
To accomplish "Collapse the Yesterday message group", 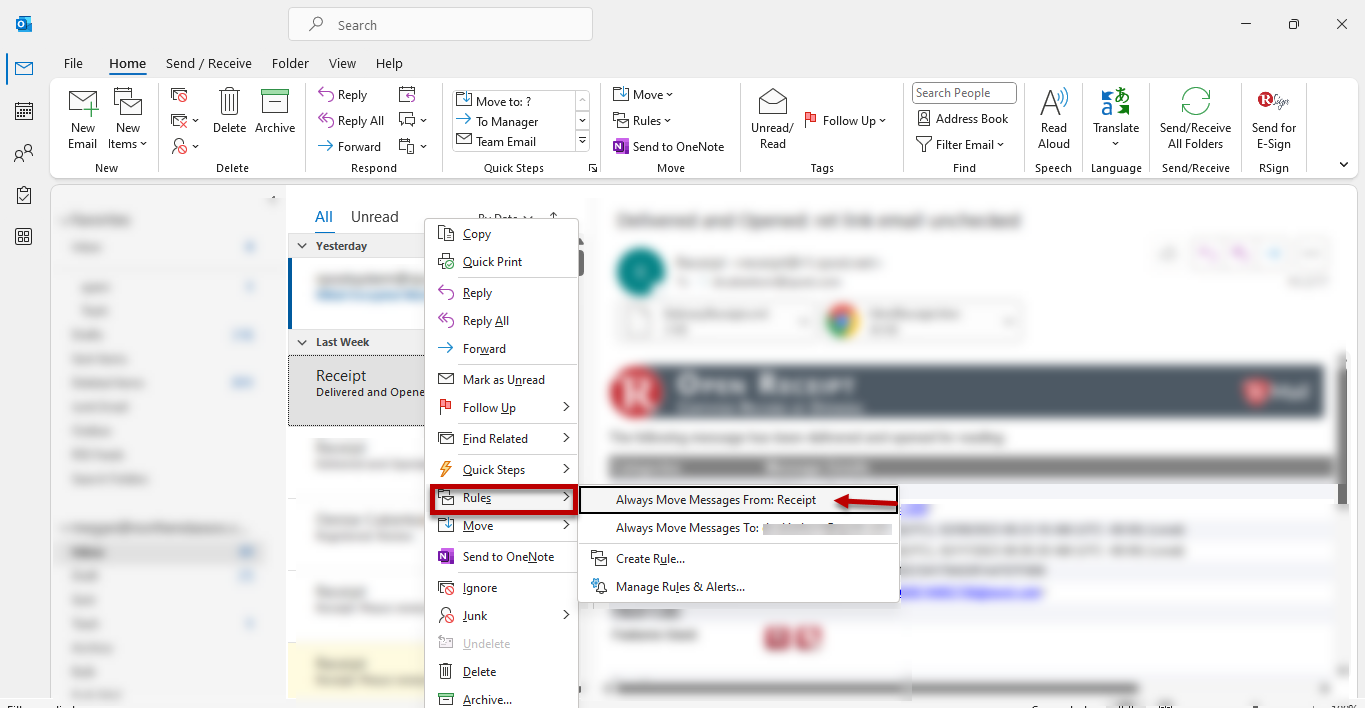I will [x=302, y=245].
